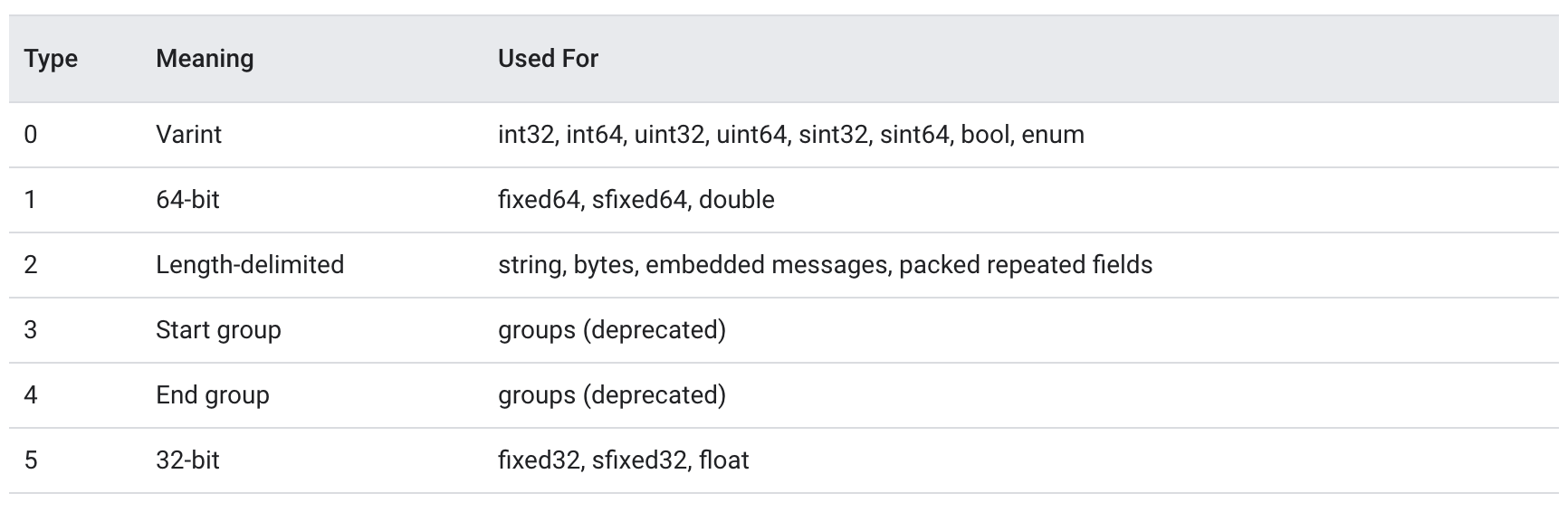The image size is (1568, 512).
Task: Select the "Start group" meaning cell
Action: point(218,330)
